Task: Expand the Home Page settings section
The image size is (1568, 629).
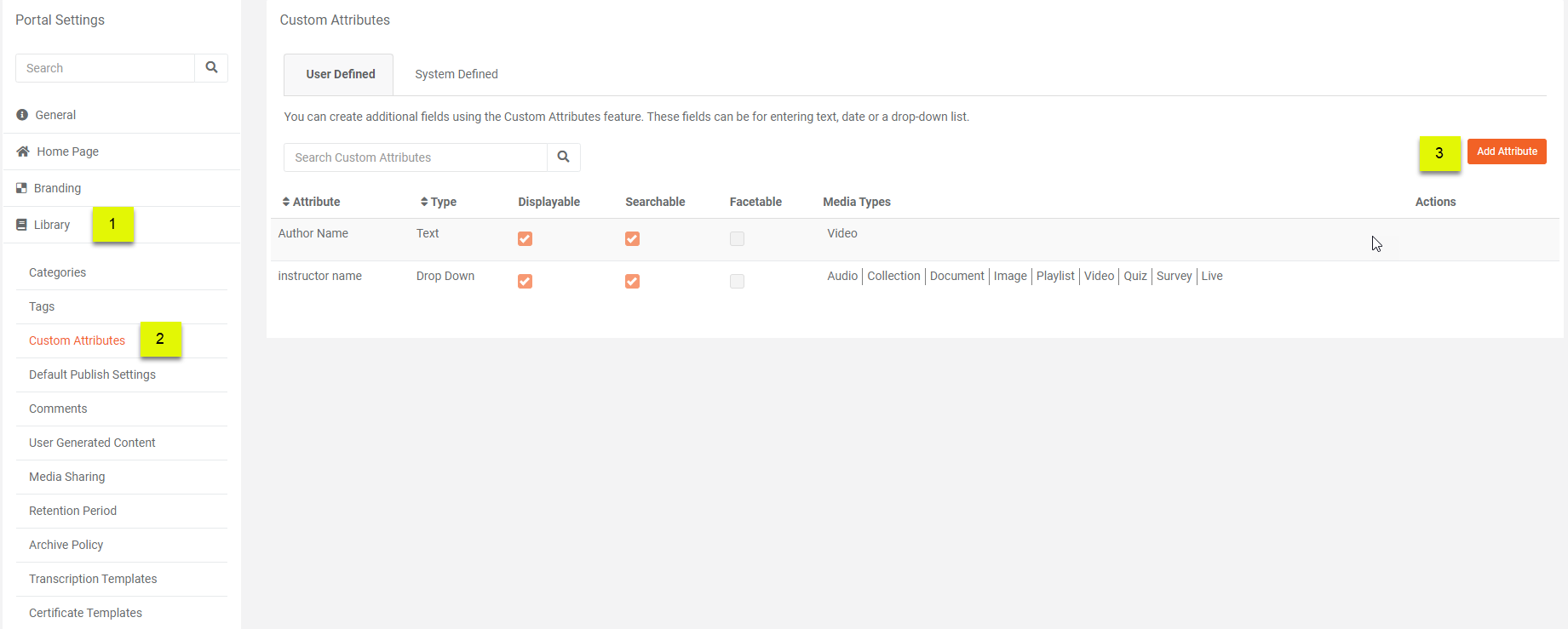Action: pos(67,152)
